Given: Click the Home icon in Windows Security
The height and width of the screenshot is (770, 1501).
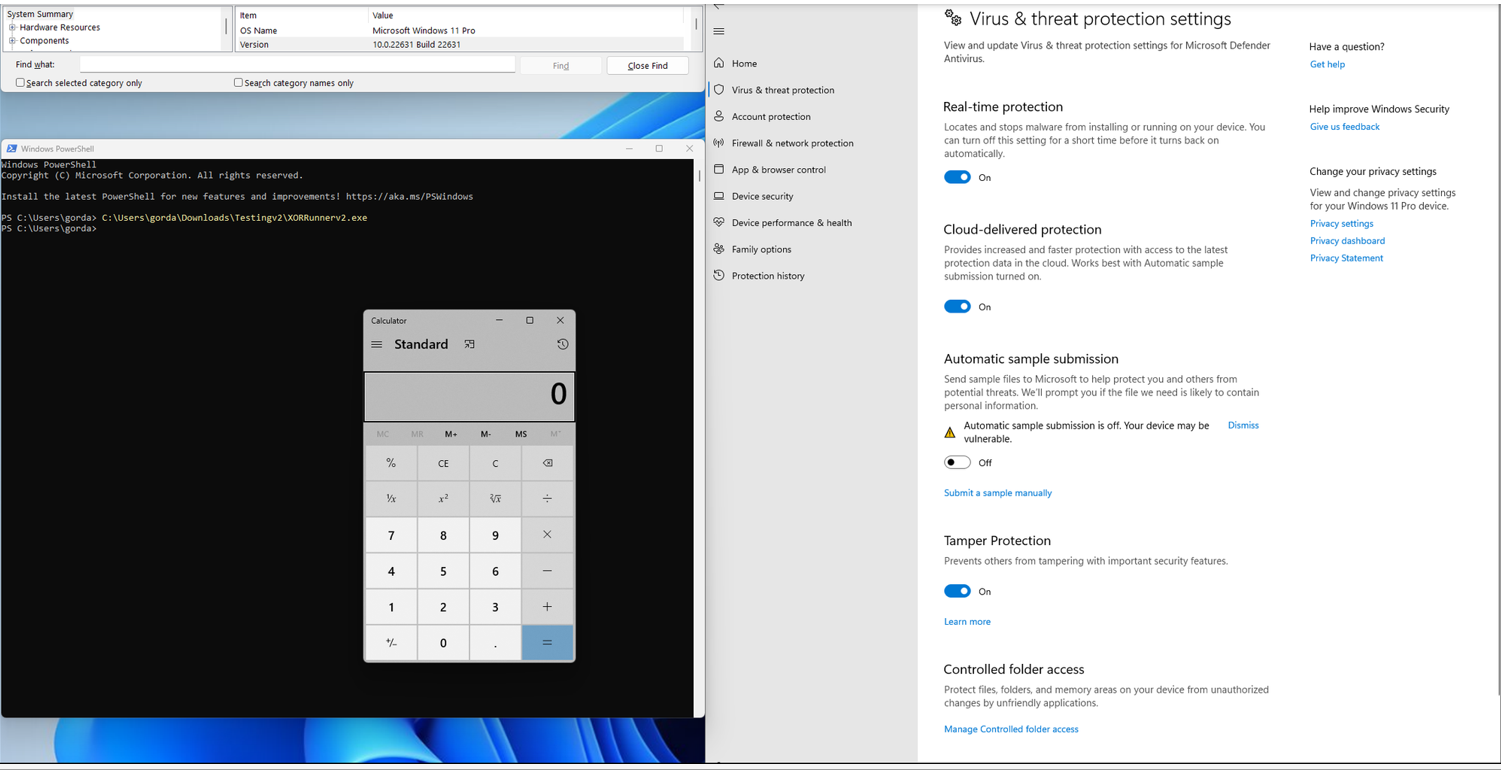Looking at the screenshot, I should tap(719, 63).
